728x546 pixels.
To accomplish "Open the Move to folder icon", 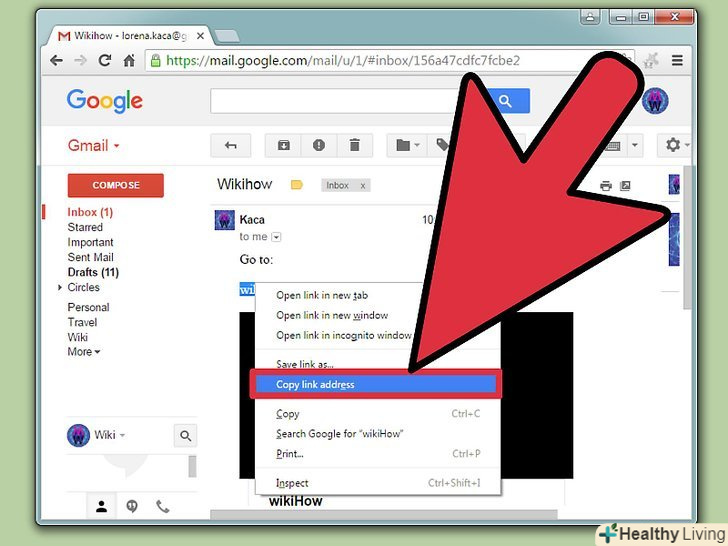I will coord(407,146).
